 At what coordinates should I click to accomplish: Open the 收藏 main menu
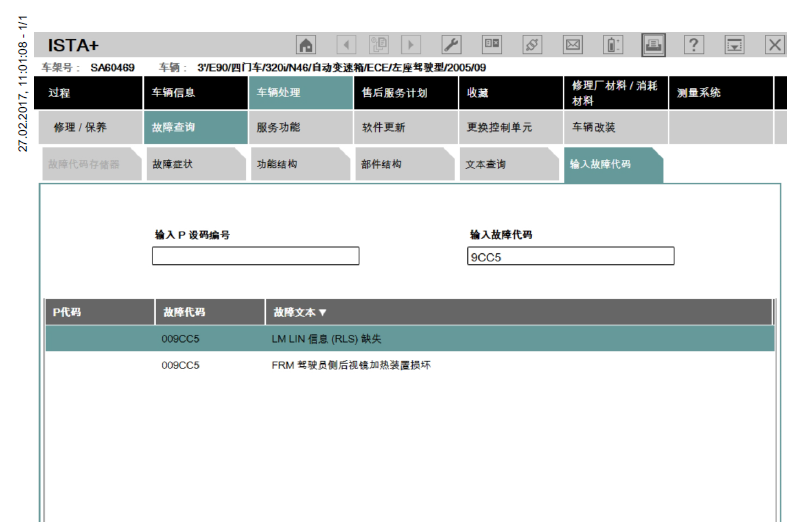511,93
